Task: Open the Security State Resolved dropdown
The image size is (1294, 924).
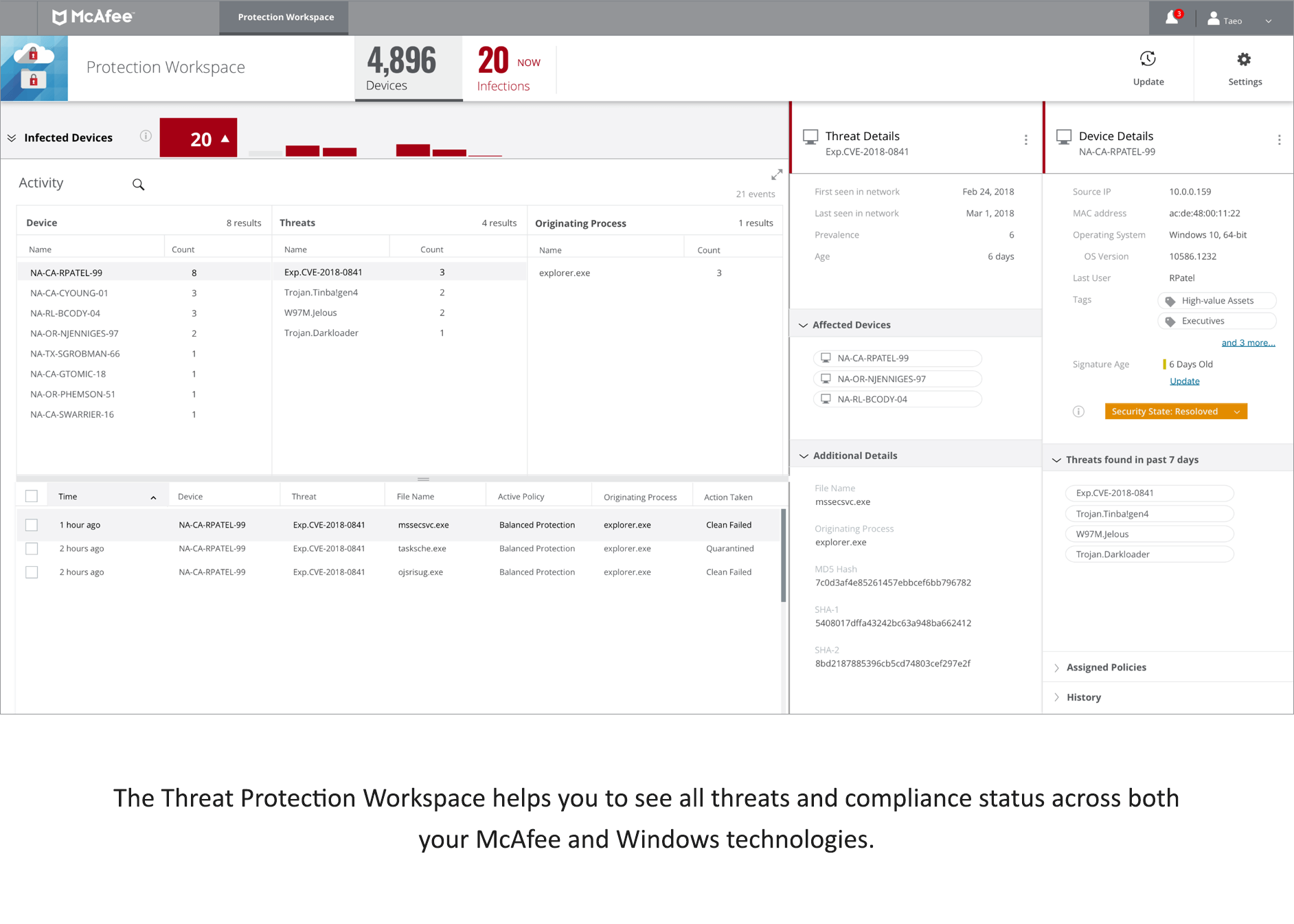Action: [1176, 412]
